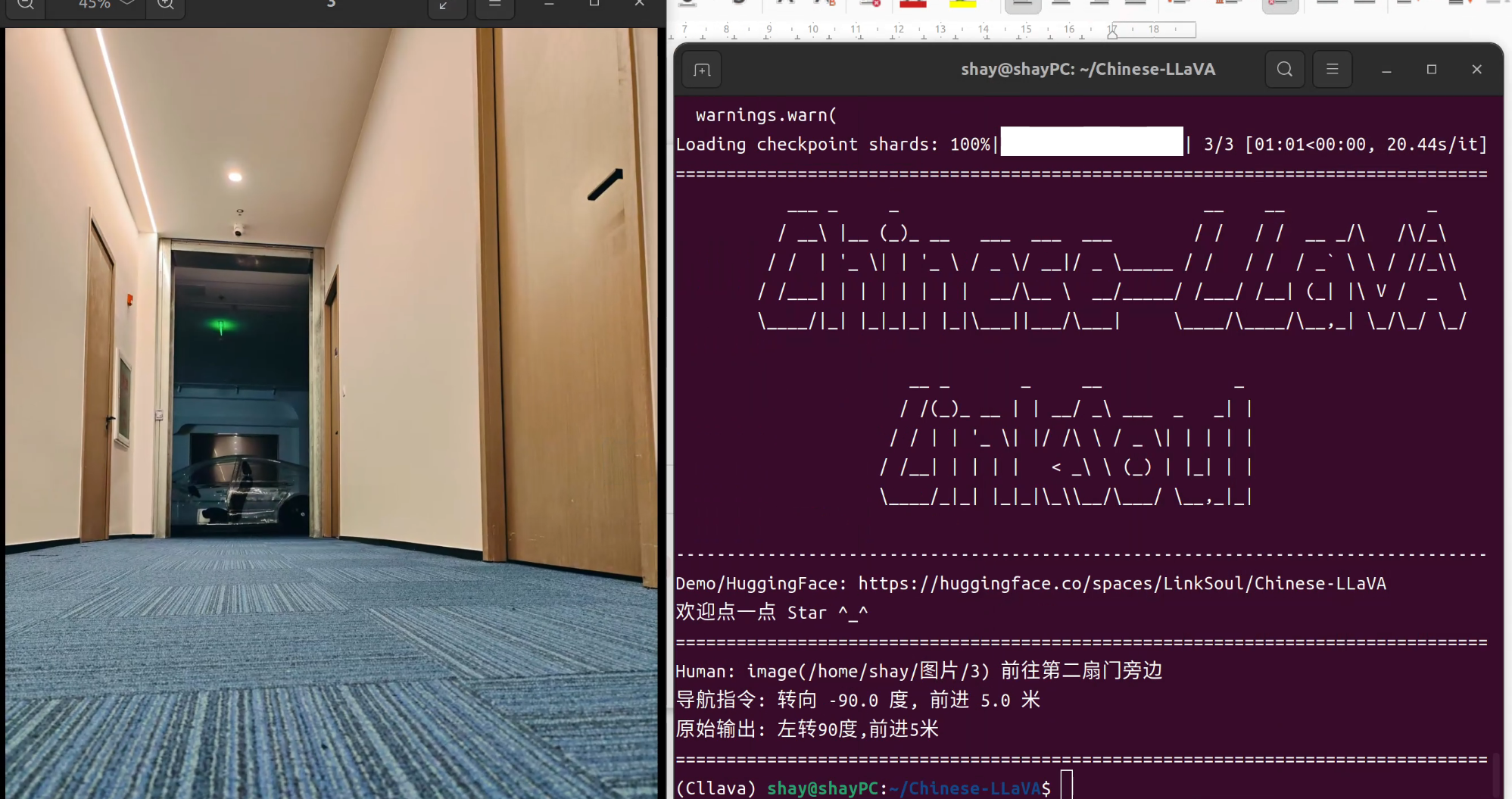Open the image viewer main menu
1512x799 pixels.
coord(495,5)
